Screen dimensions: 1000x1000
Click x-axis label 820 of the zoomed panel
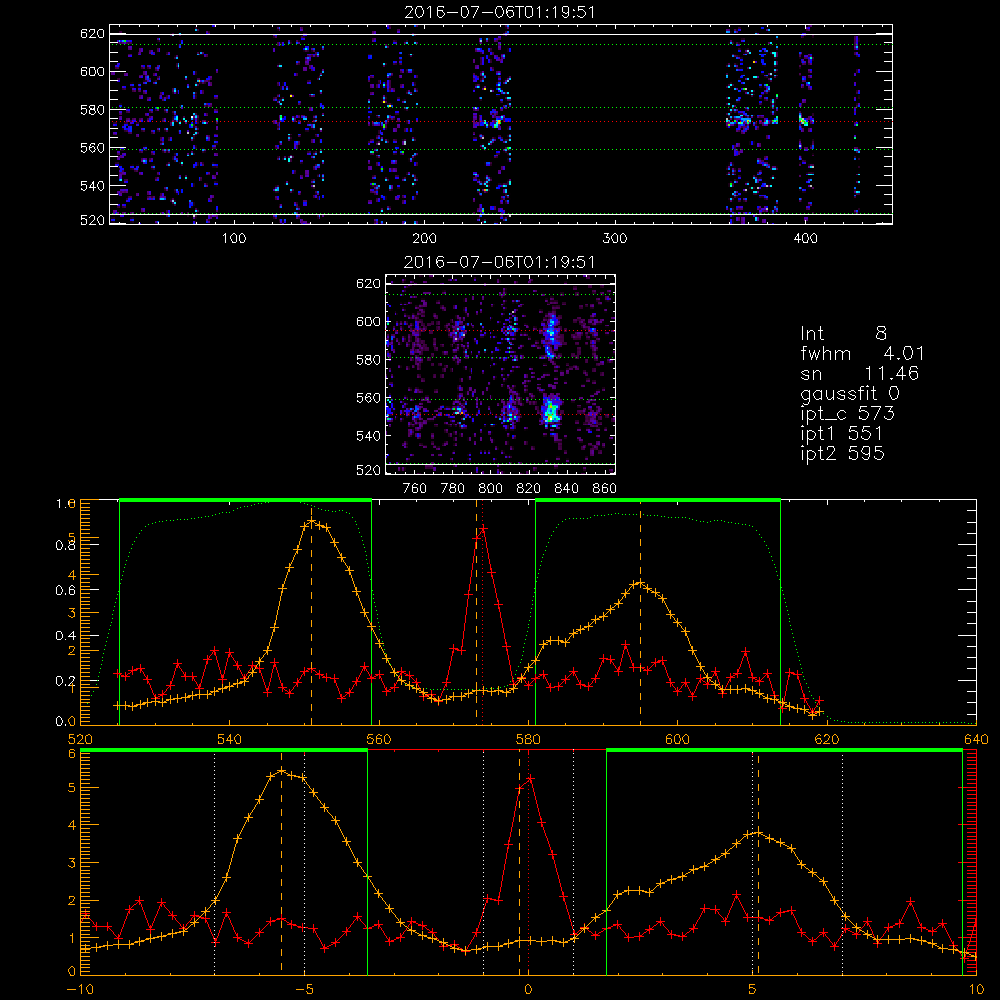(529, 489)
